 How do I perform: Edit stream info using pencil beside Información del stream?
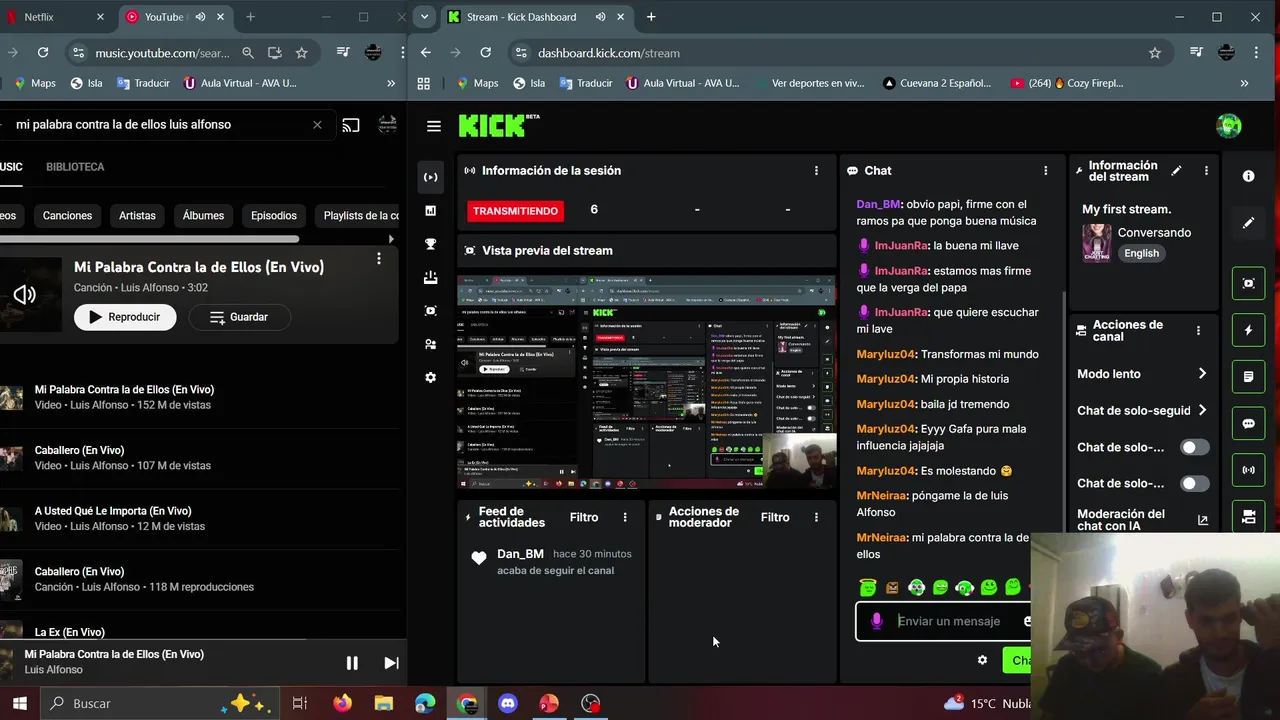(1177, 171)
